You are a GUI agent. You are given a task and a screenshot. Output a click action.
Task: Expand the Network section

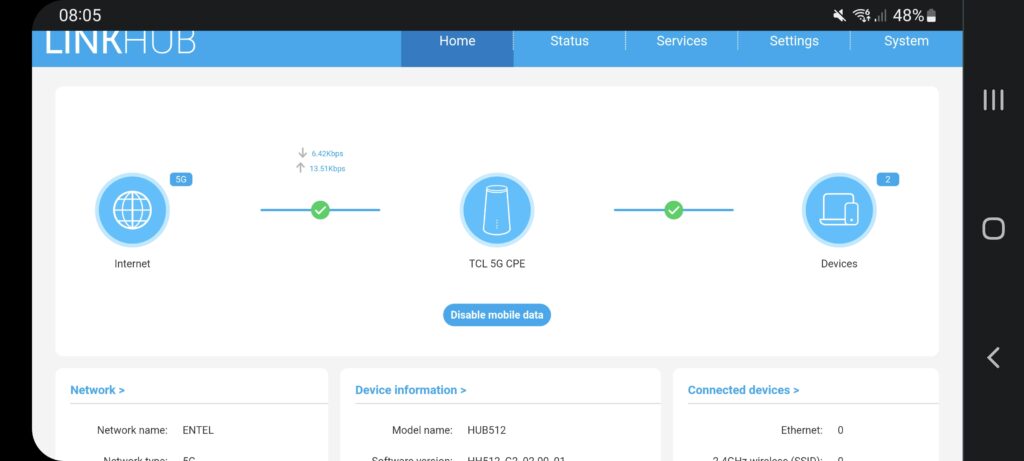point(97,390)
